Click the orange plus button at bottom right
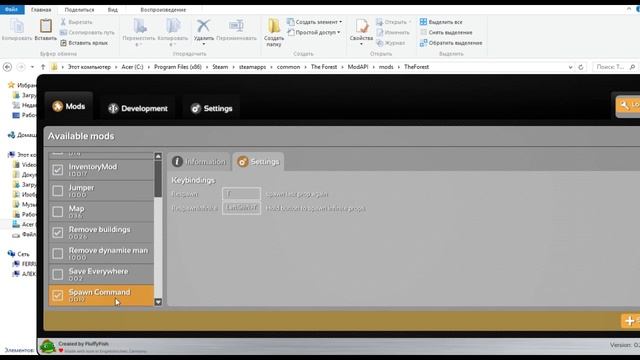The width and height of the screenshot is (640, 360). click(630, 320)
